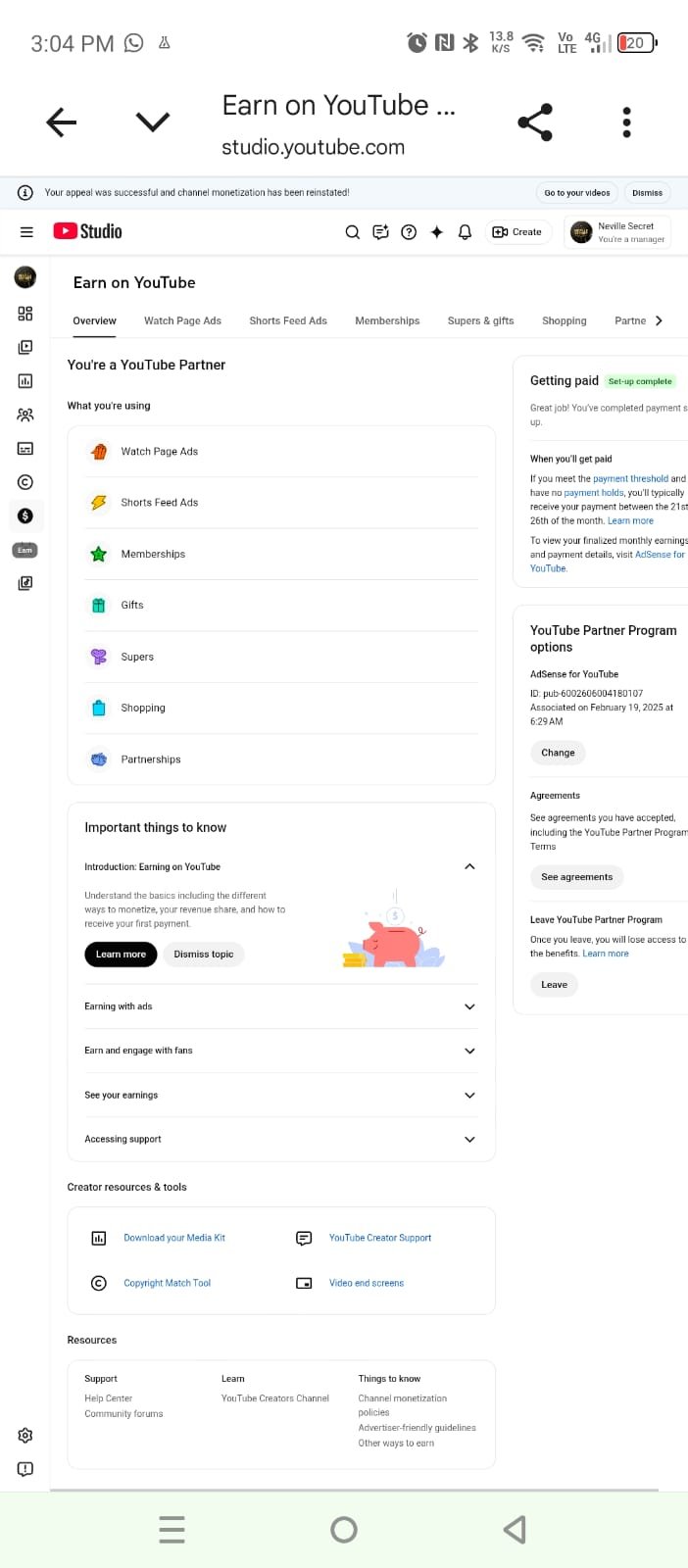The width and height of the screenshot is (688, 1568).
Task: Tap the browser share icon
Action: coord(535,122)
